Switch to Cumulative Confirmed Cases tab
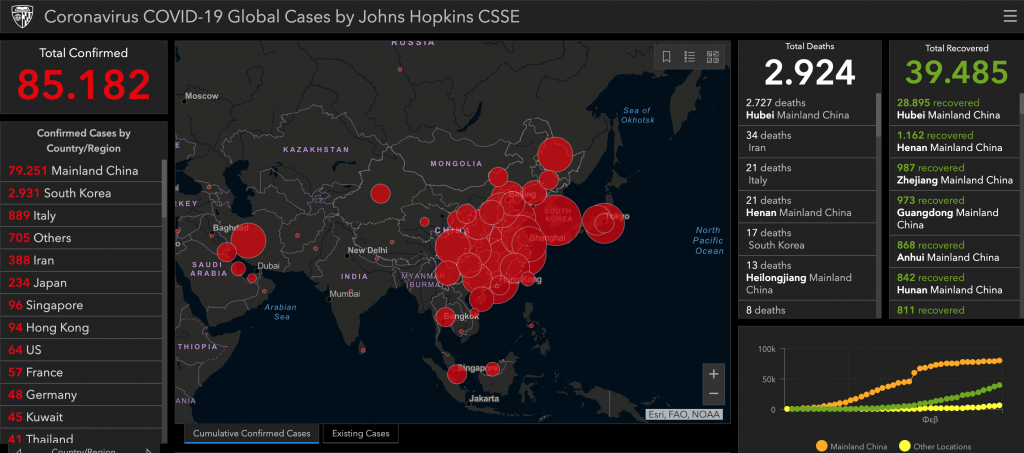The image size is (1024, 453). pyautogui.click(x=252, y=433)
